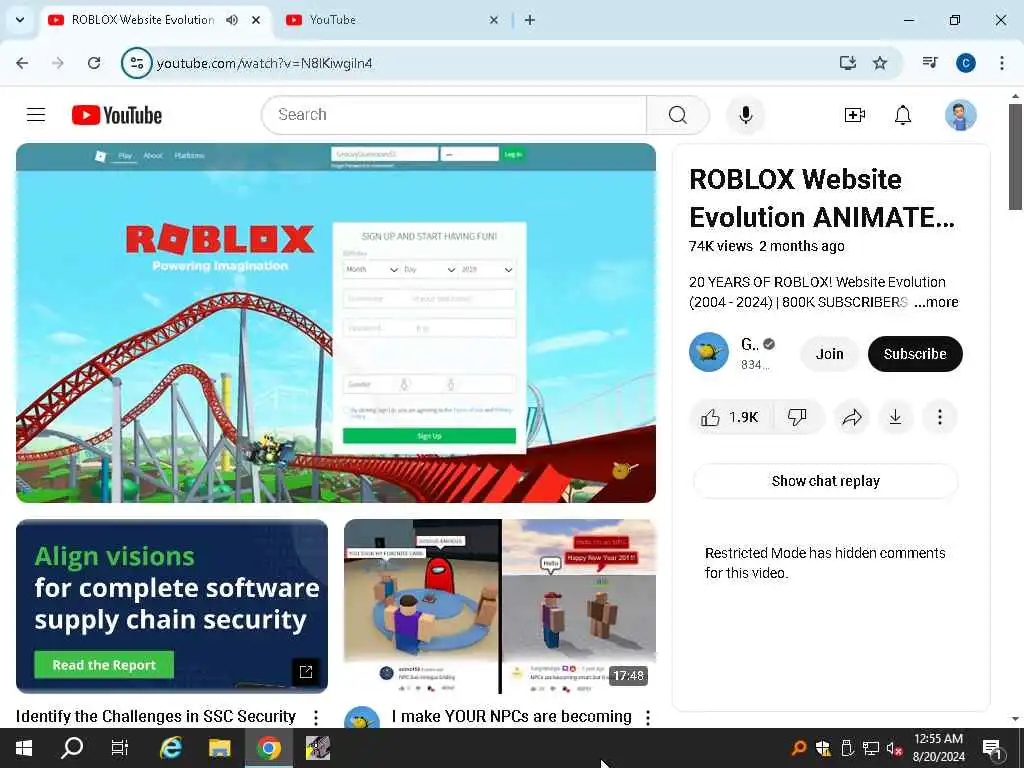Viewport: 1024px width, 768px height.
Task: Open Windows taskbar search
Action: [72, 748]
